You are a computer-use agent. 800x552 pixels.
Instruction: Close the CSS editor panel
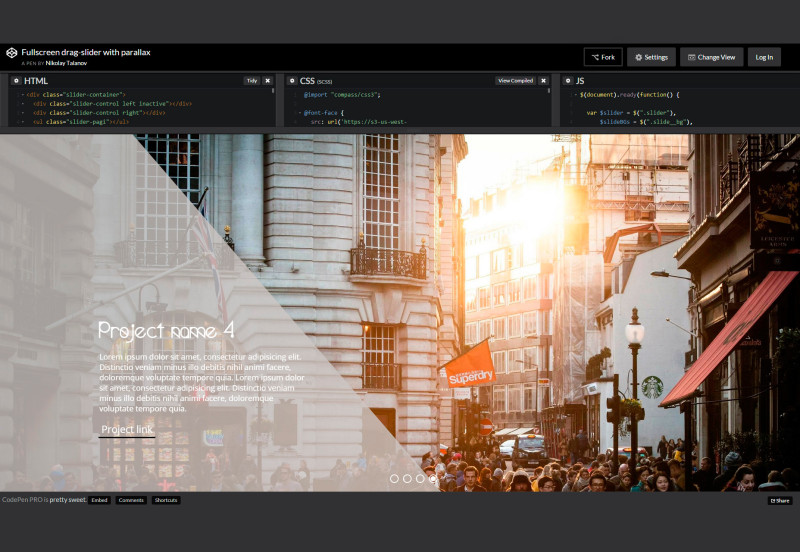pyautogui.click(x=544, y=80)
